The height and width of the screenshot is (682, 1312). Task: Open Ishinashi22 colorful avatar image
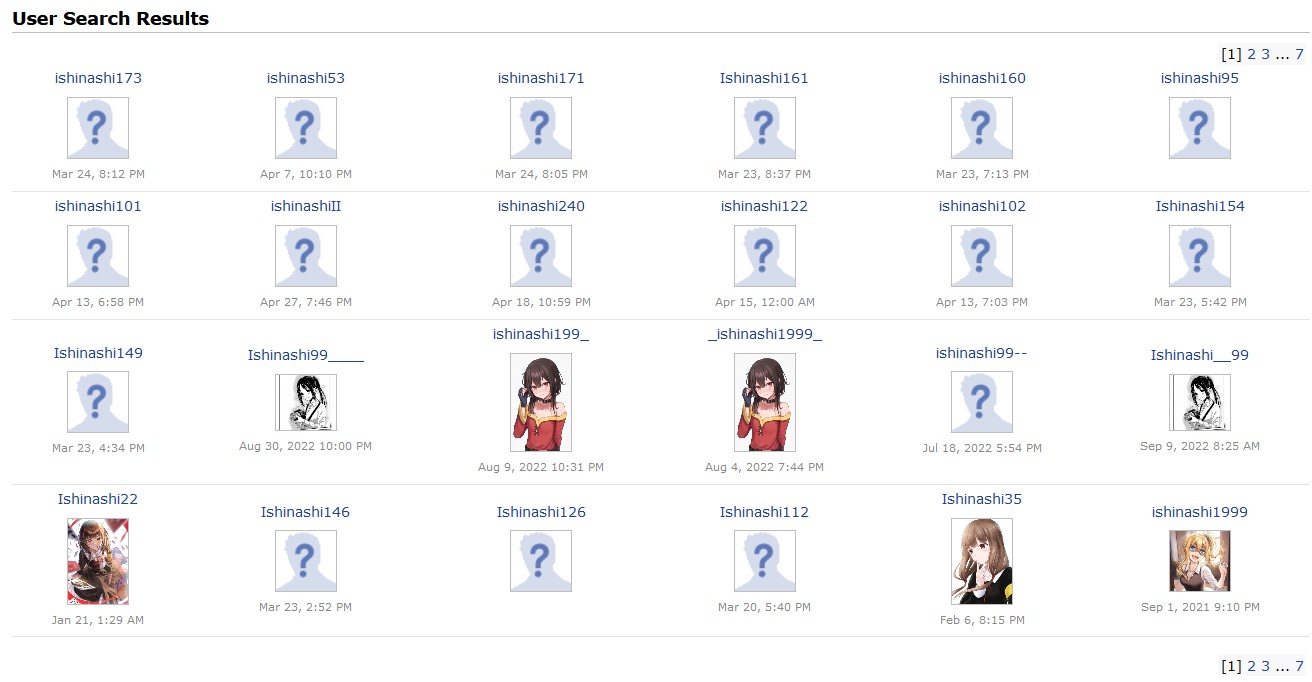point(98,561)
